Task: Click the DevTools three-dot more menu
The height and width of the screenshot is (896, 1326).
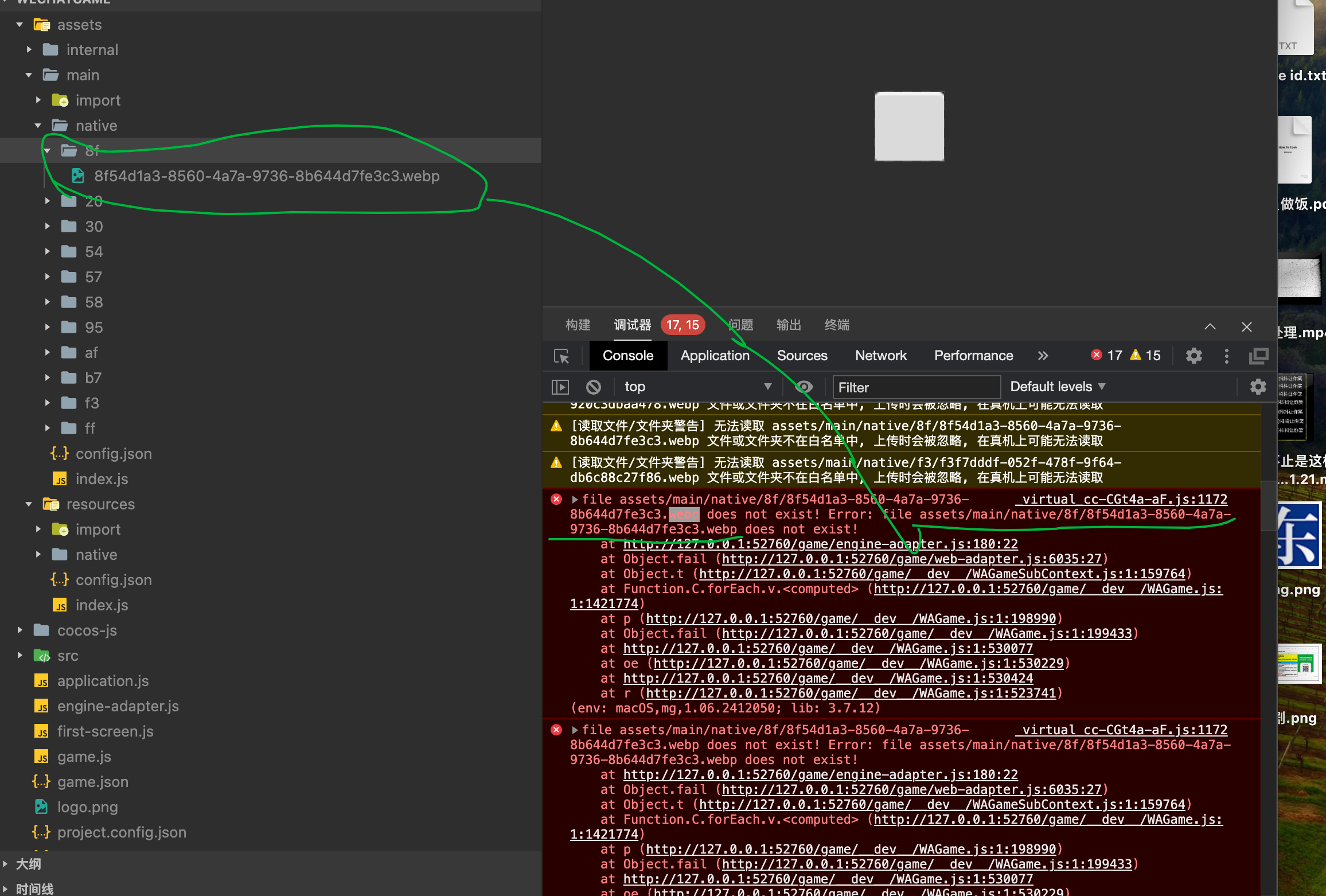Action: [x=1227, y=356]
